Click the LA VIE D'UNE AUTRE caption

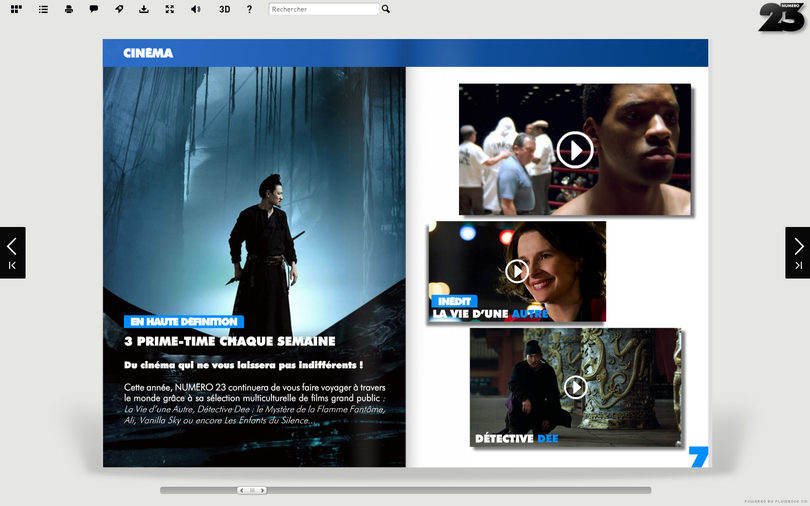point(490,314)
